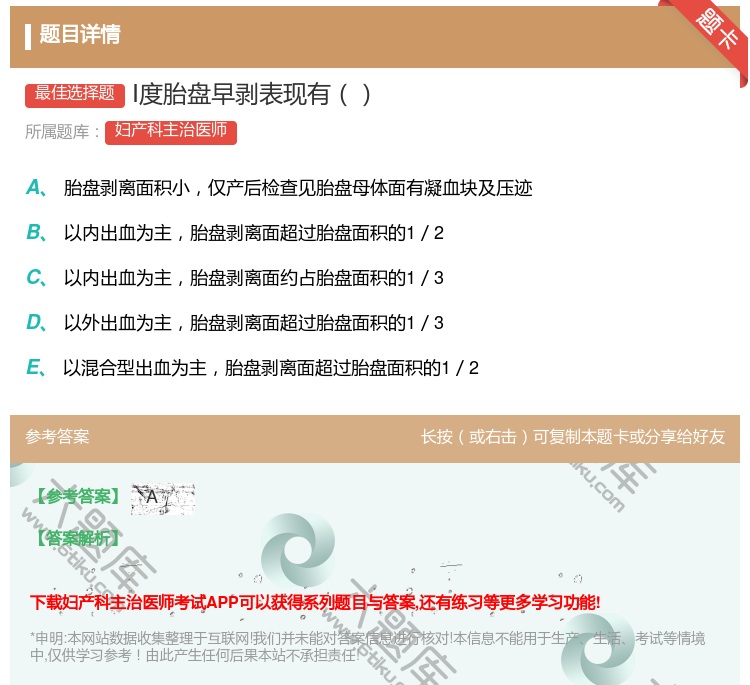
Task: Click the 最佳选择题 question type badge
Action: coord(75,95)
